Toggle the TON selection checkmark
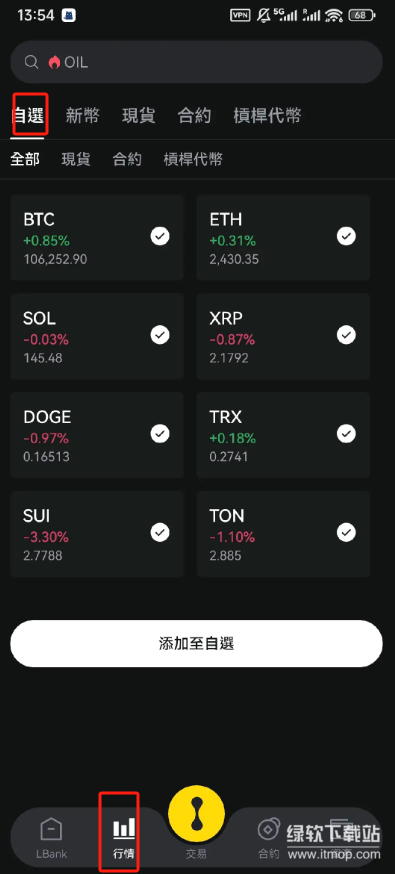This screenshot has width=395, height=874. pos(347,533)
